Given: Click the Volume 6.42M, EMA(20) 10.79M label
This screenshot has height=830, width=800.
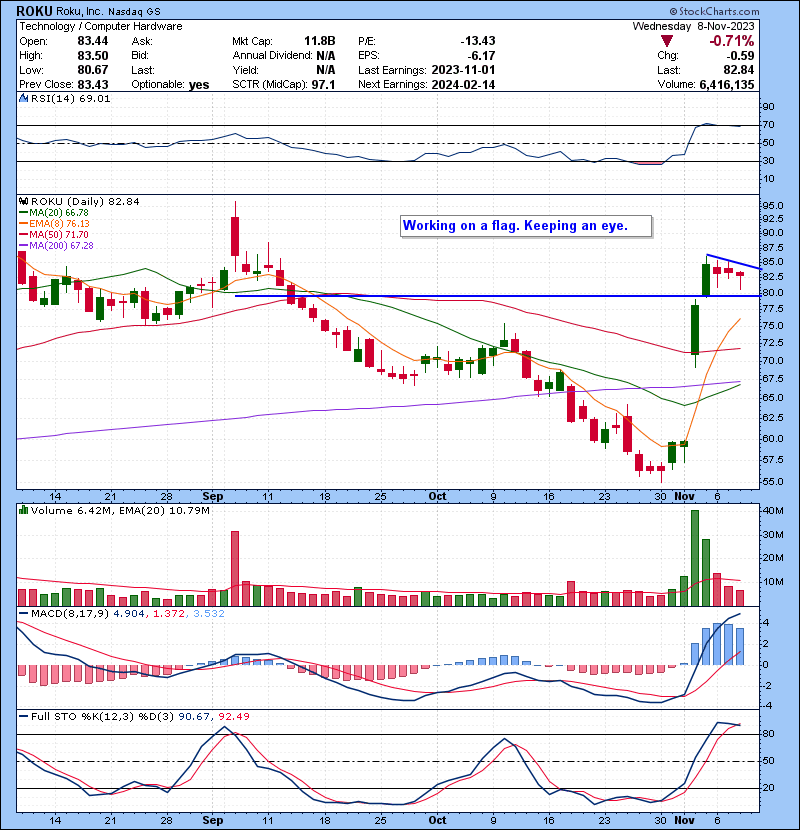Looking at the screenshot, I should click(120, 510).
